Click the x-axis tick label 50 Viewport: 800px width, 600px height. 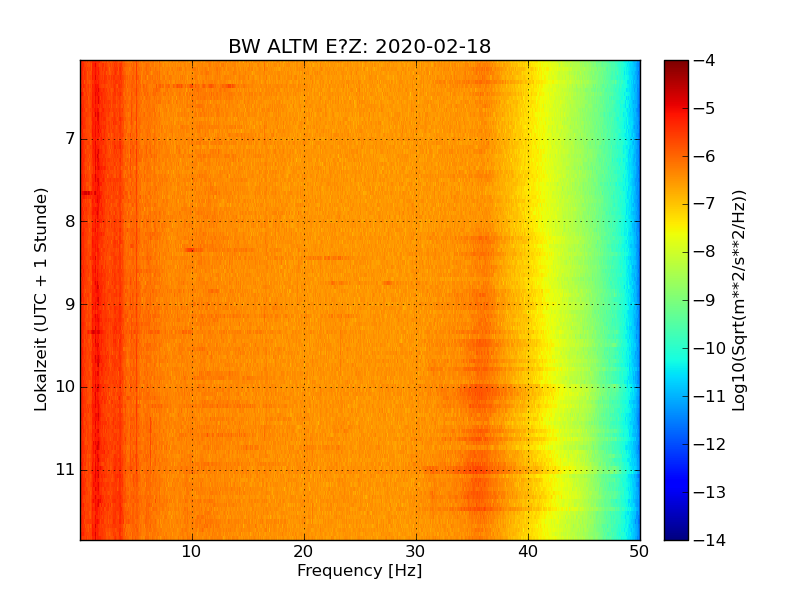639,552
